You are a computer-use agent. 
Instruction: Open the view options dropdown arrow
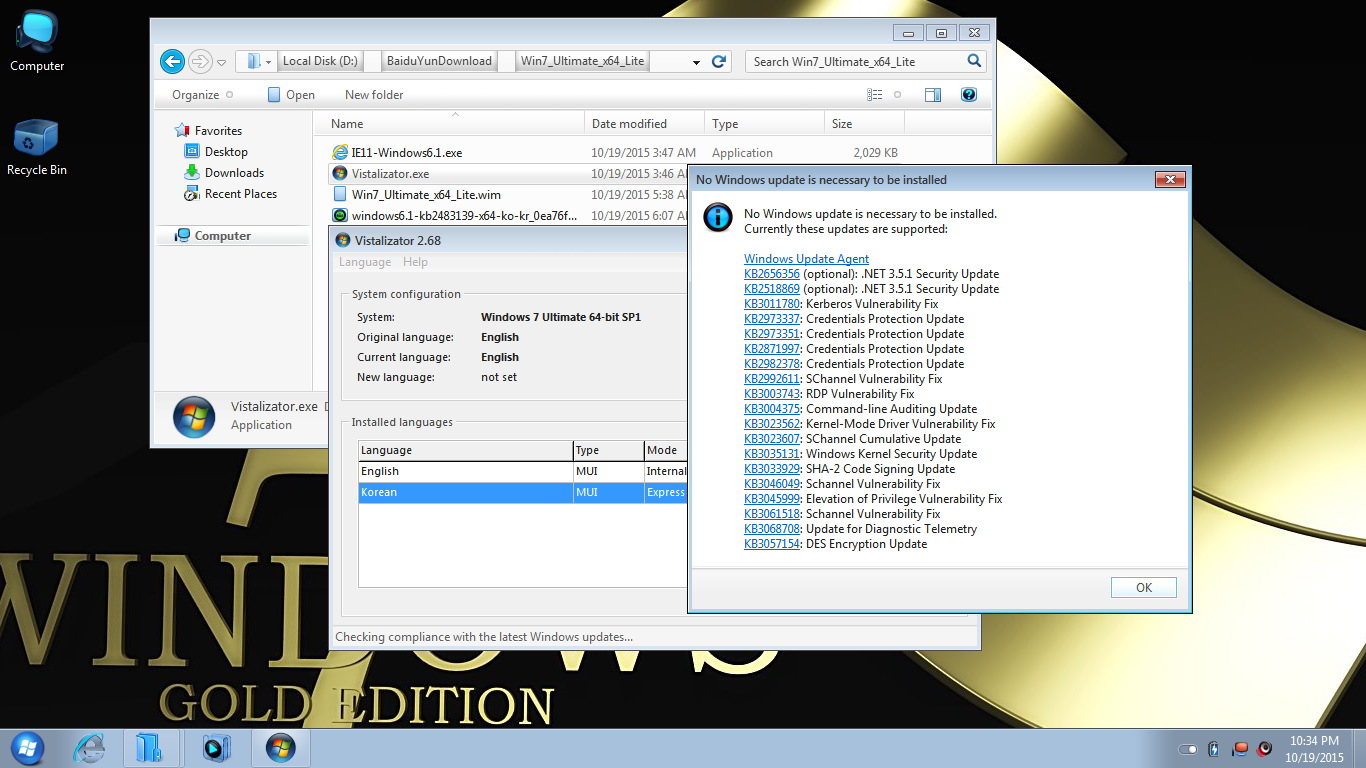point(897,95)
